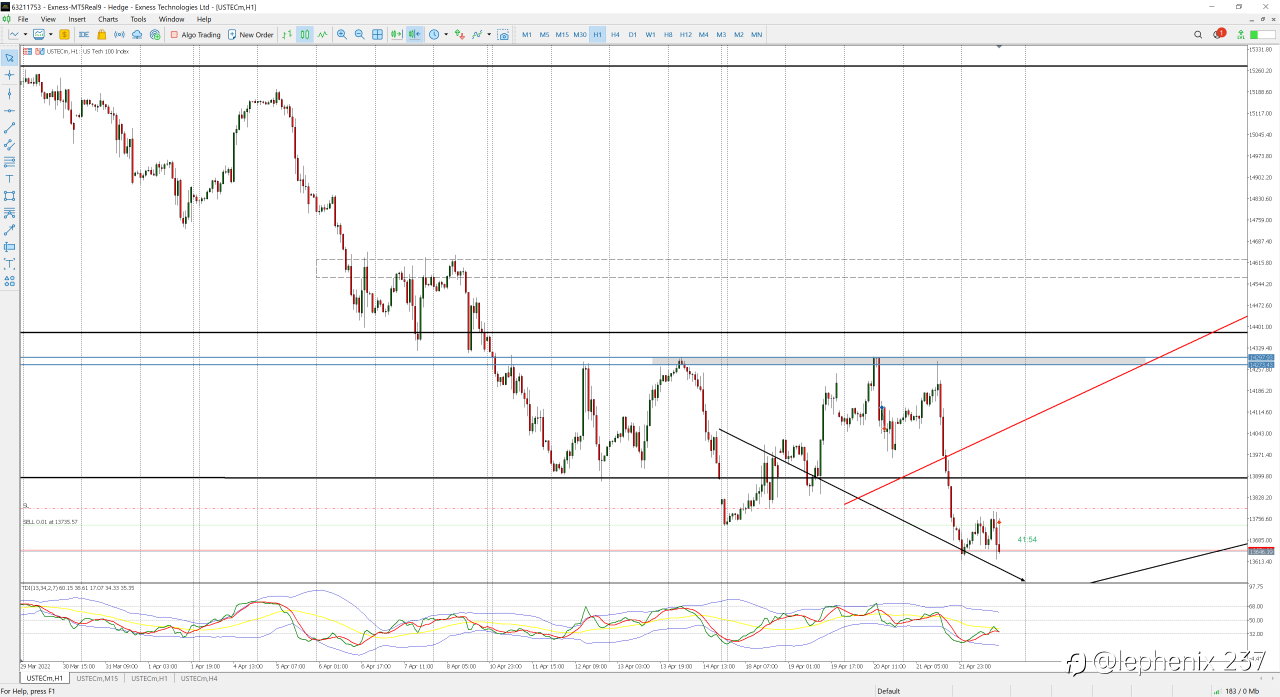Open the market shopping bag icon
The height and width of the screenshot is (697, 1280).
coord(101,34)
